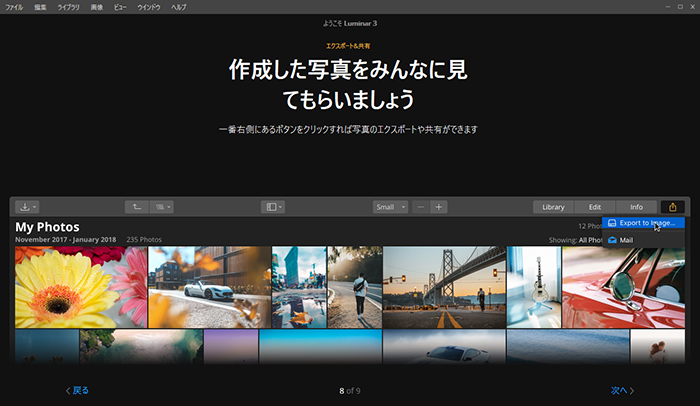Maximize the Luminar window
This screenshot has width=700, height=406.
(x=680, y=7)
